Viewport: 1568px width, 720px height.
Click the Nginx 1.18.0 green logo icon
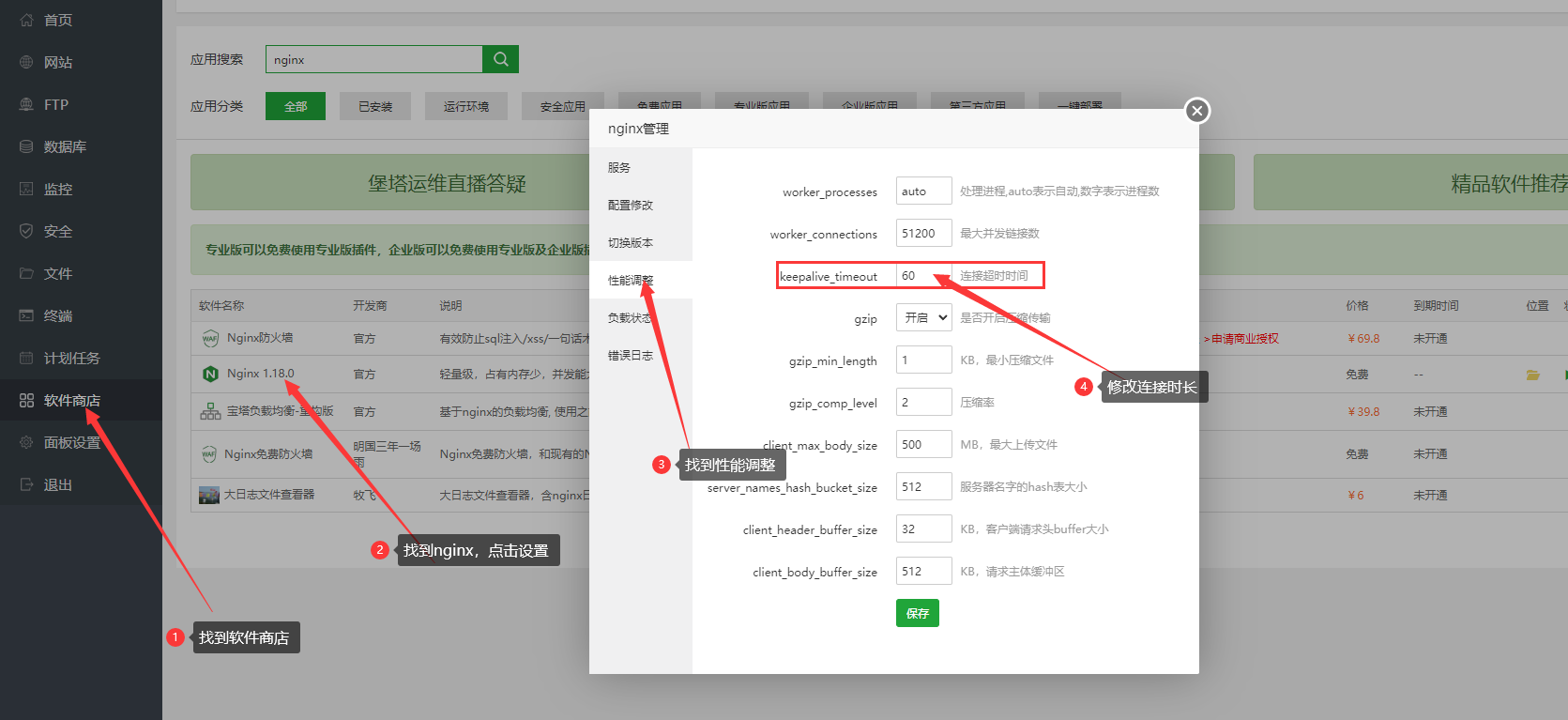pyautogui.click(x=211, y=374)
